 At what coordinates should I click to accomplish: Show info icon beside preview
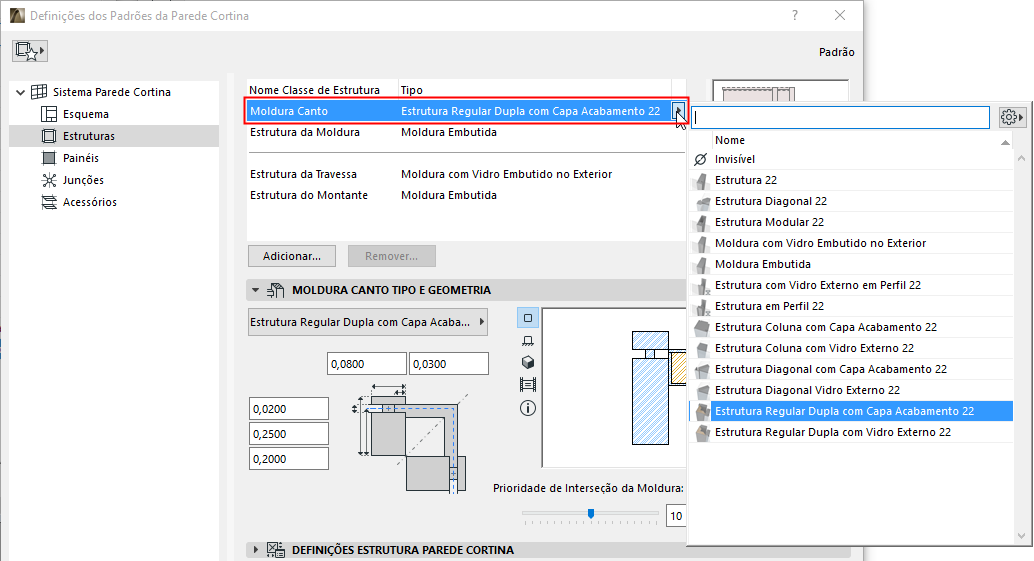[528, 408]
